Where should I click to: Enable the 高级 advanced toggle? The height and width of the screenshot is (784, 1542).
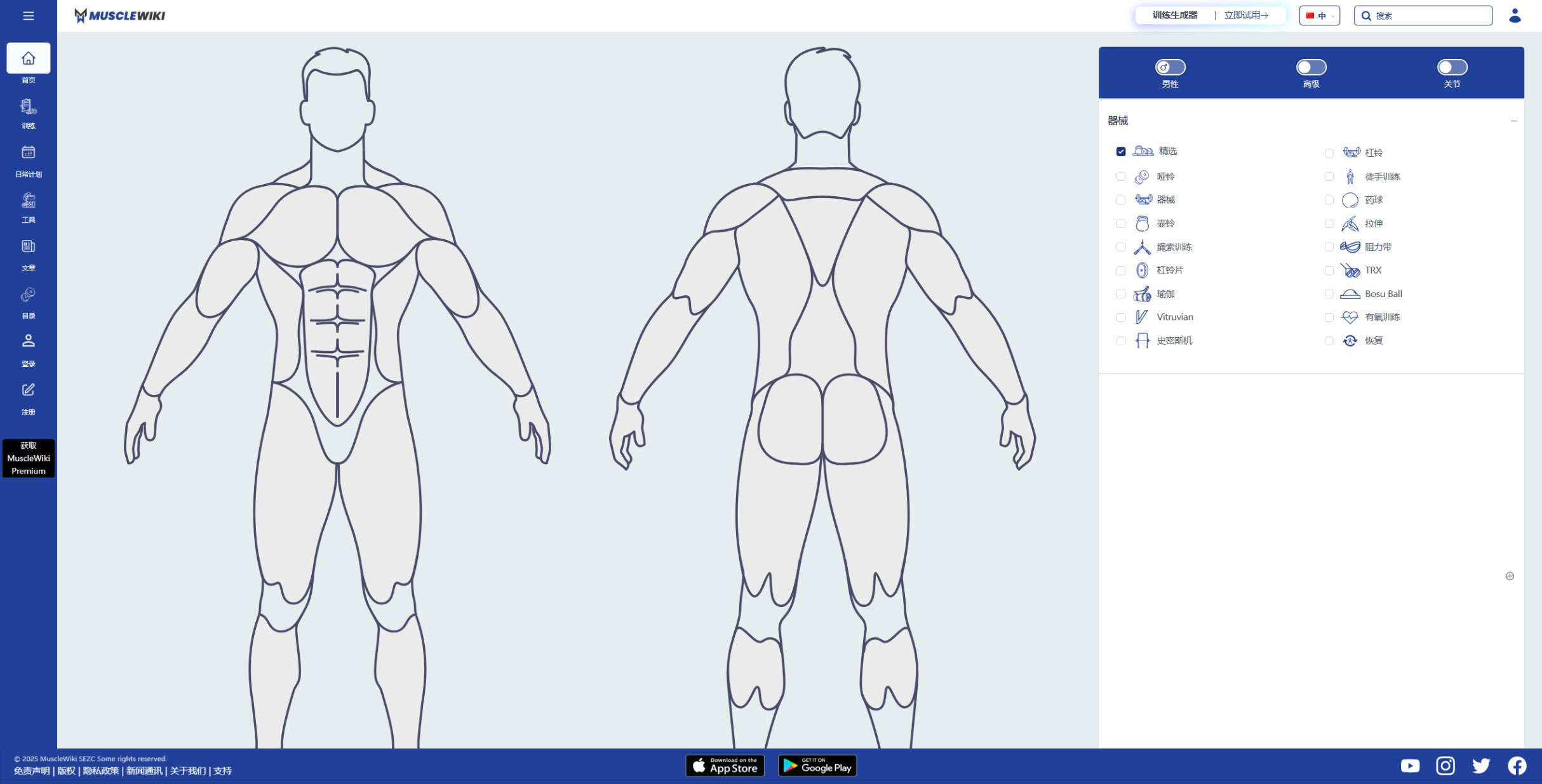click(x=1311, y=67)
